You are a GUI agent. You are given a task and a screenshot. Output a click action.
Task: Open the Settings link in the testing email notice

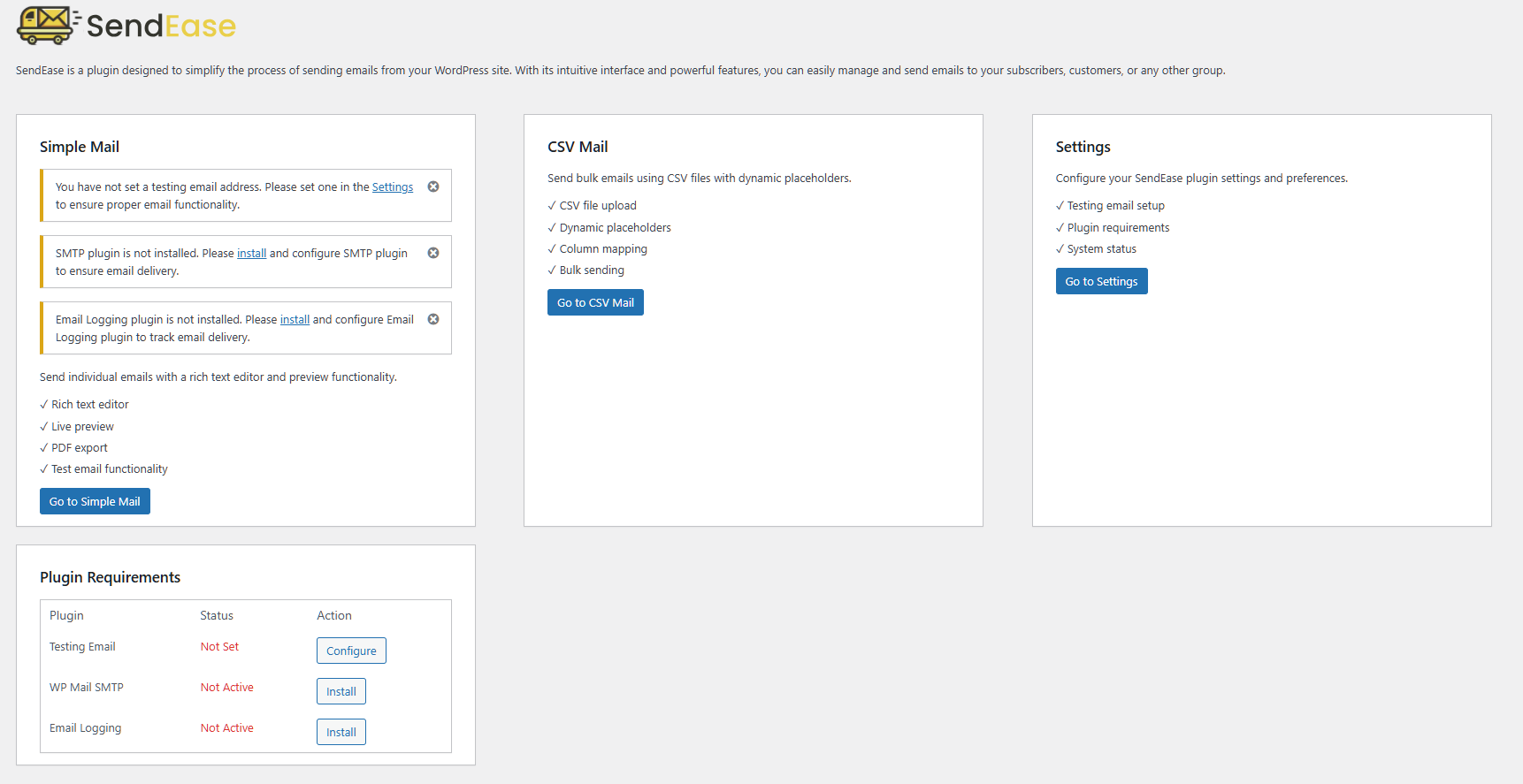tap(393, 187)
